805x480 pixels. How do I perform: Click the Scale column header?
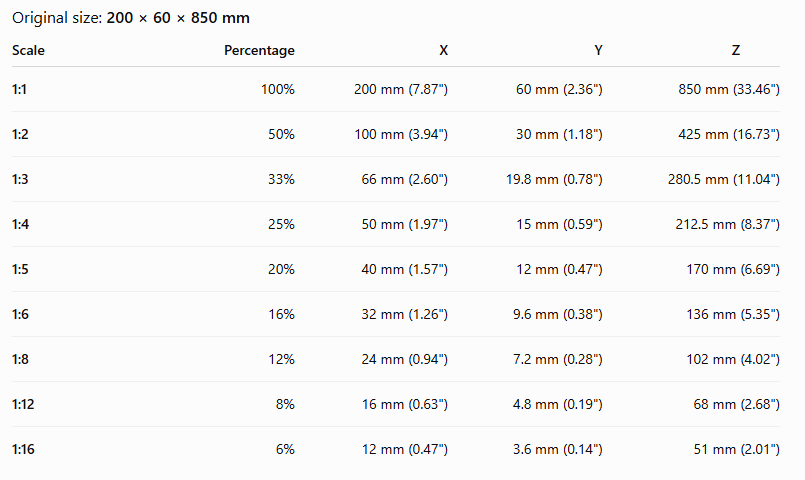pyautogui.click(x=28, y=50)
